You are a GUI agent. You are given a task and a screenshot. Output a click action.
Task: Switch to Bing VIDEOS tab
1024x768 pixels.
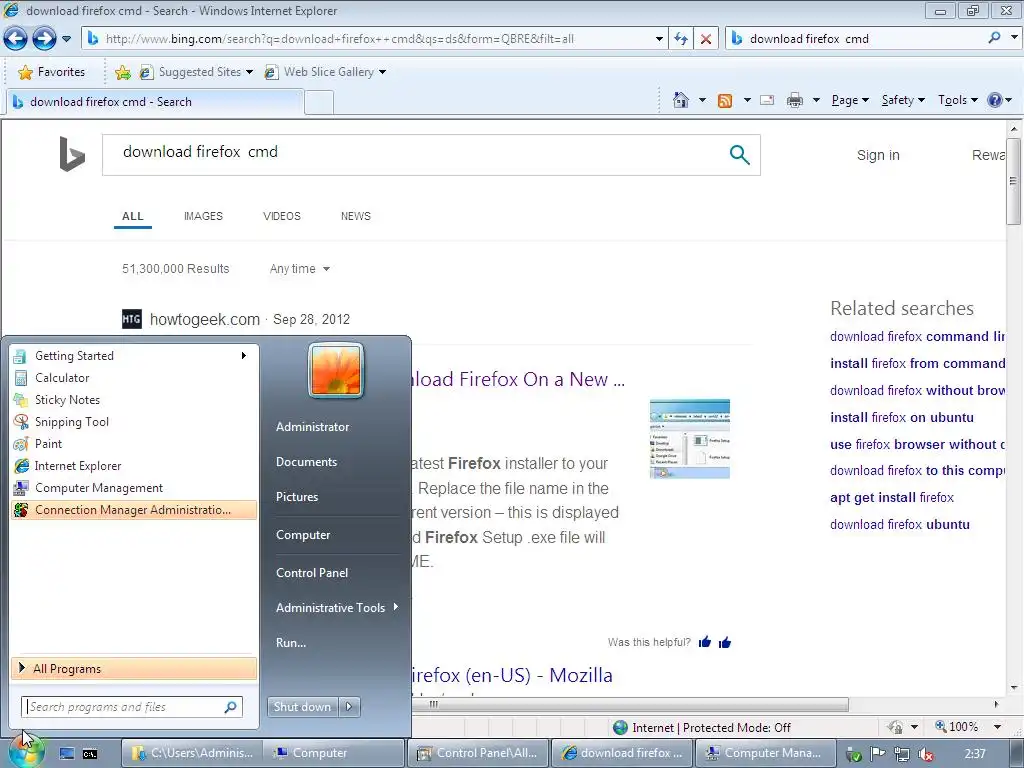281,216
